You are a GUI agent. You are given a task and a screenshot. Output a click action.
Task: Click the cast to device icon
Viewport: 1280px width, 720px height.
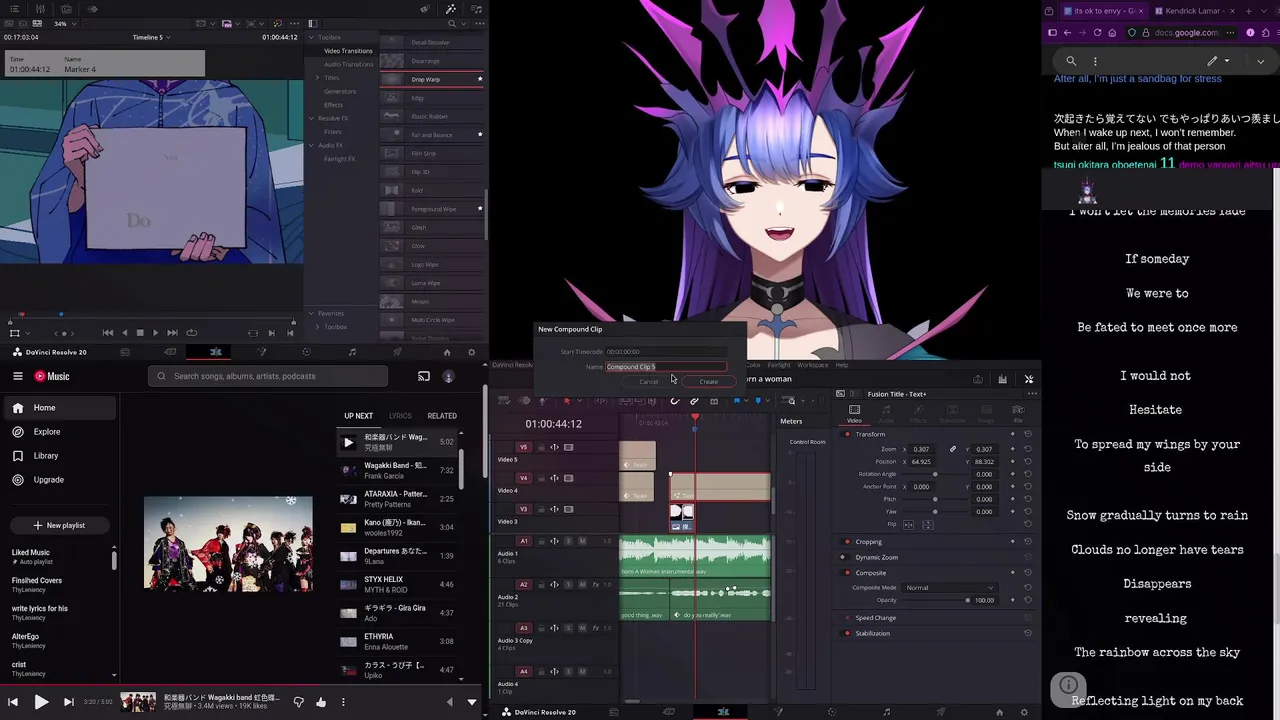(x=424, y=376)
